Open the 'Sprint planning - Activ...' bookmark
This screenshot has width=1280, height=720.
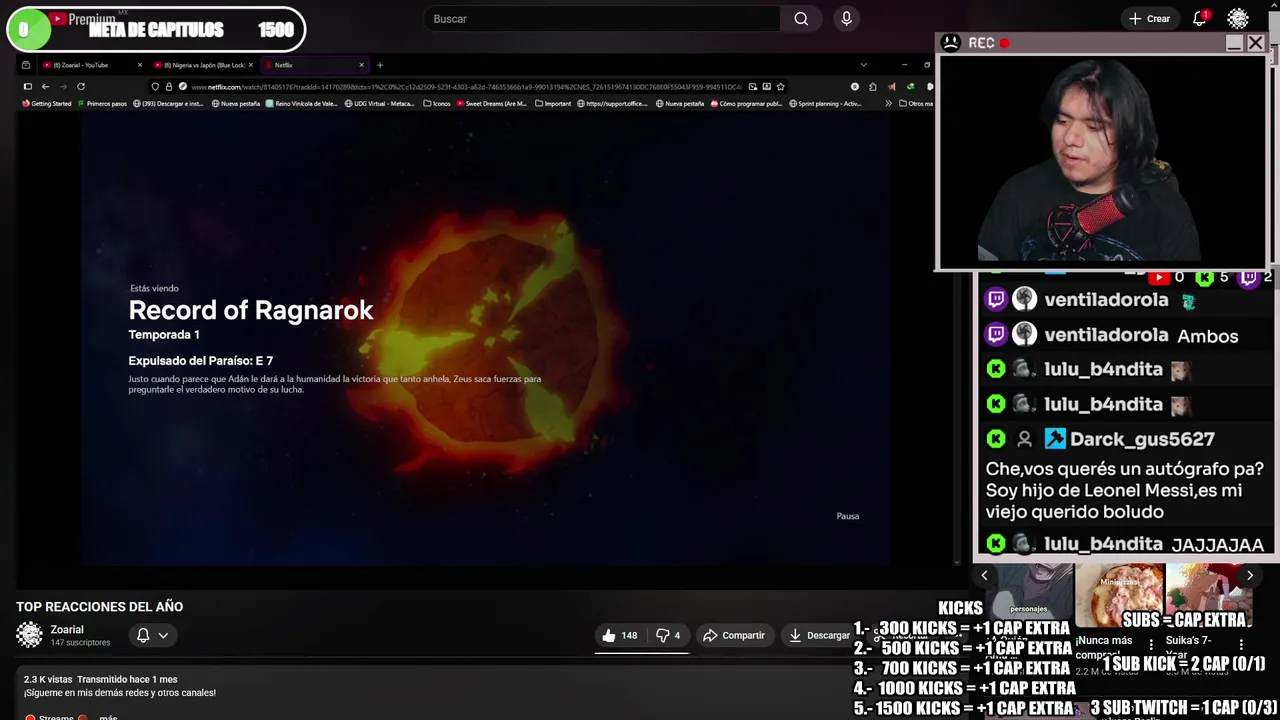pos(825,103)
